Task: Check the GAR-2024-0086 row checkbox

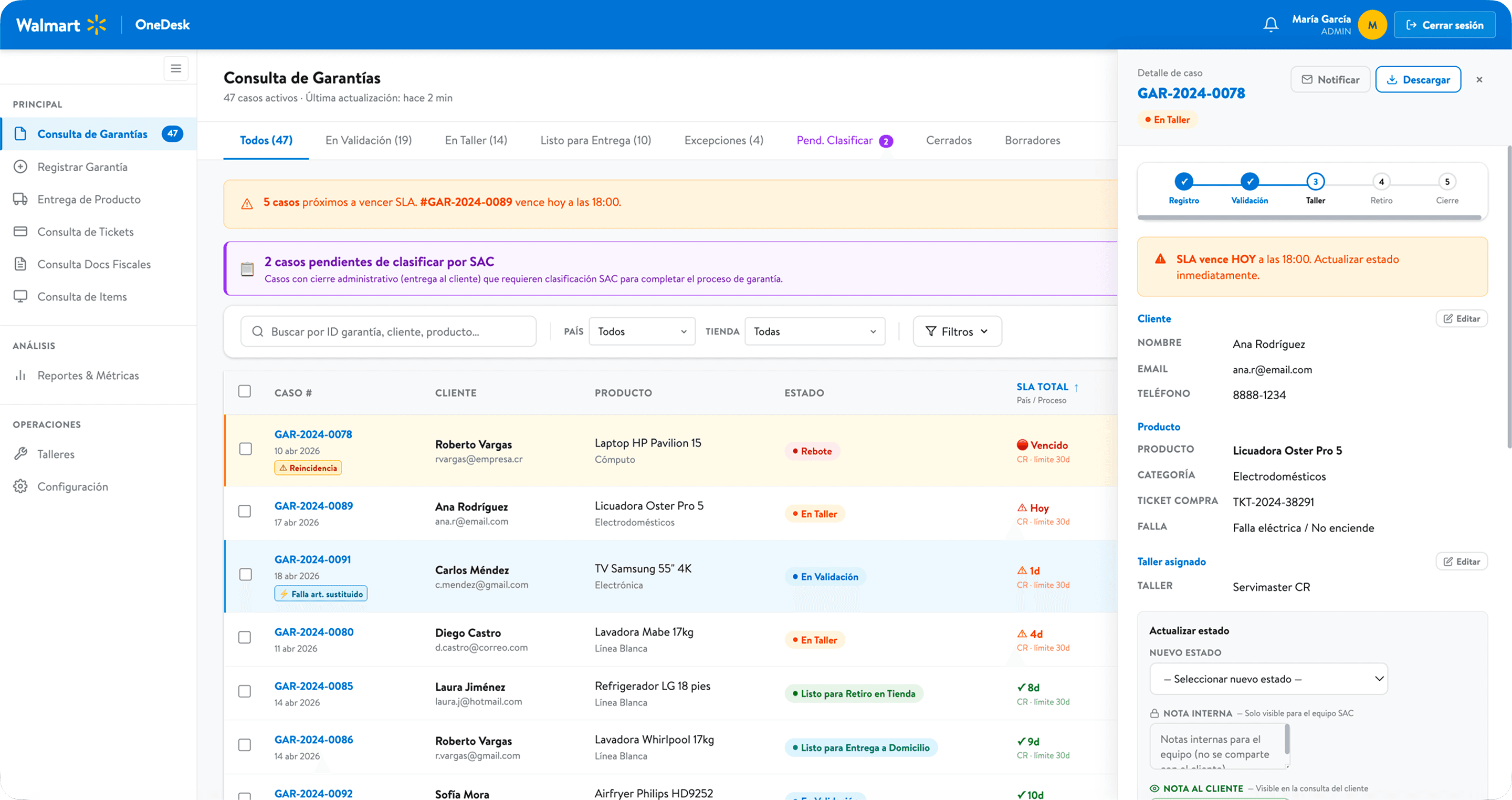Action: pos(244,745)
